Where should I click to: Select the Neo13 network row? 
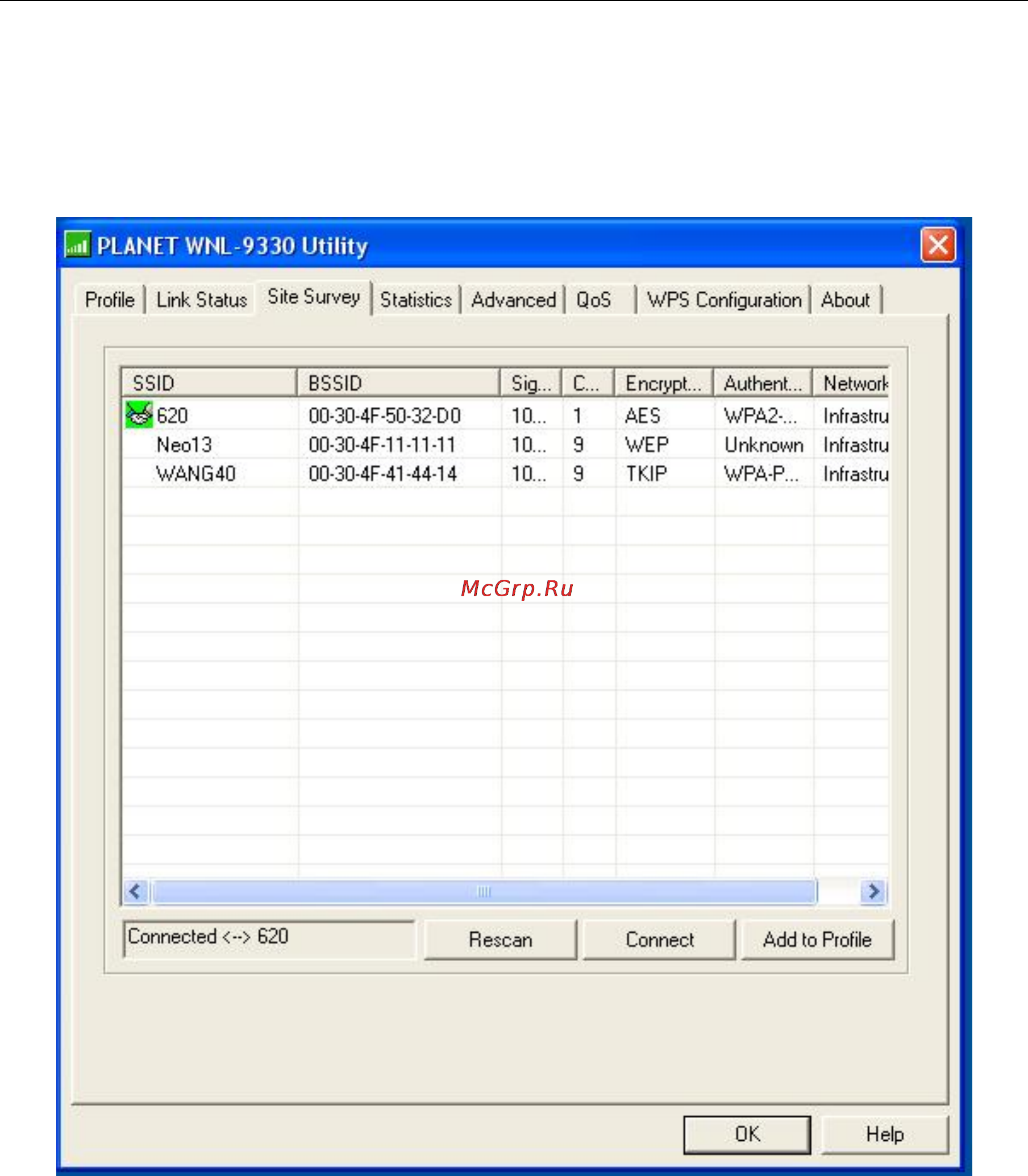pyautogui.click(x=505, y=444)
